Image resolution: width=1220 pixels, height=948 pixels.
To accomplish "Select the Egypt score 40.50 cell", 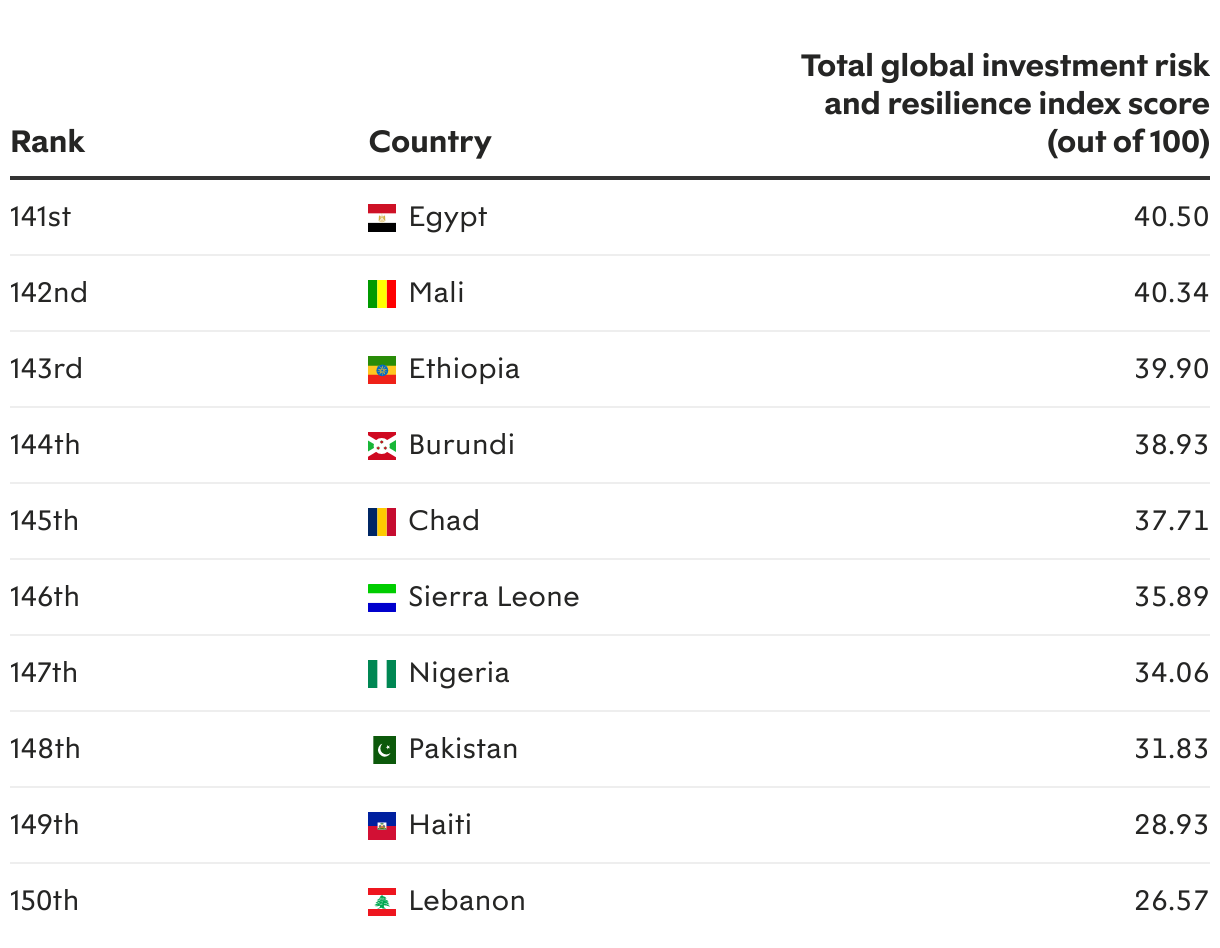I will point(1171,217).
